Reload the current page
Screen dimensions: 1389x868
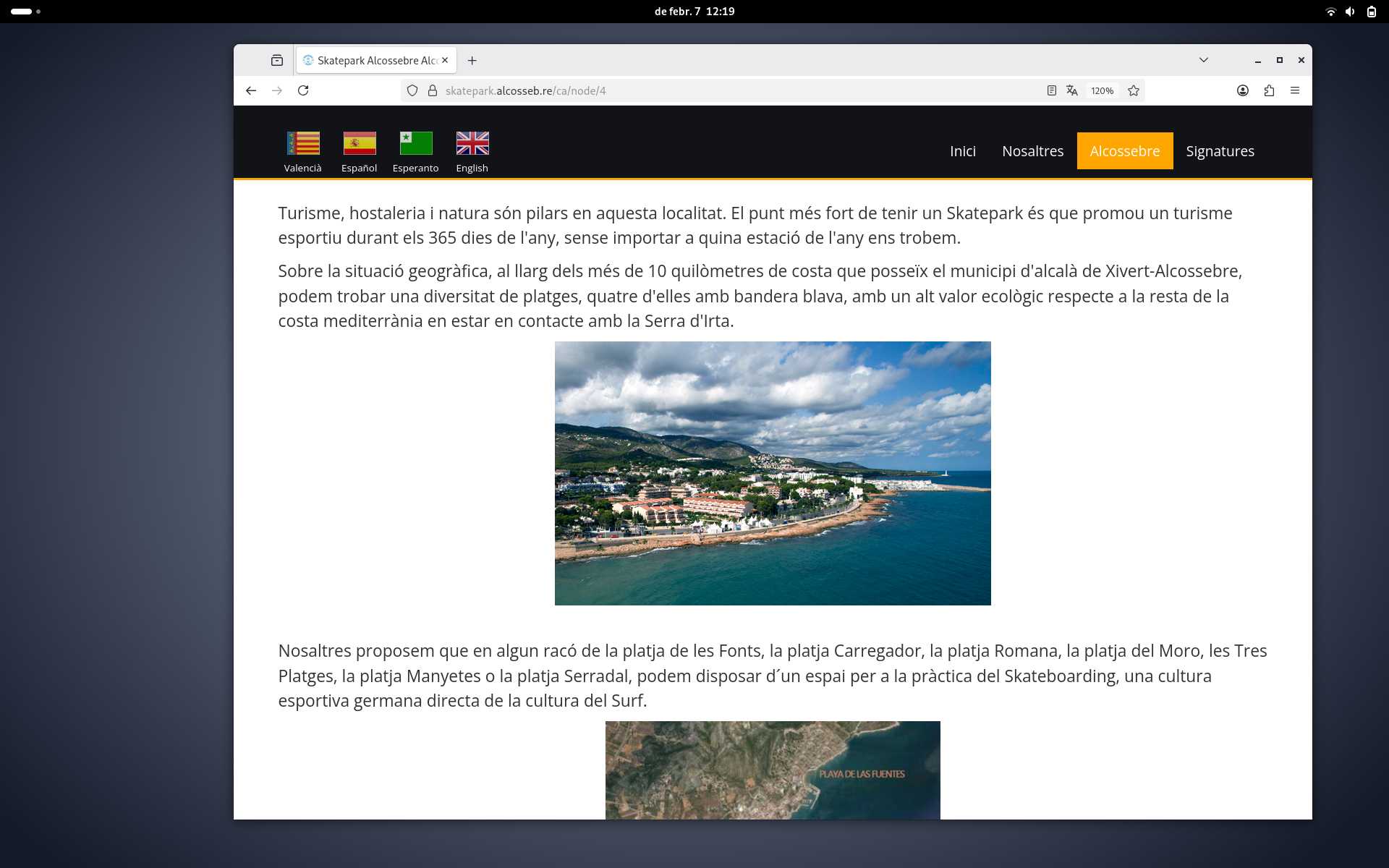[x=303, y=90]
